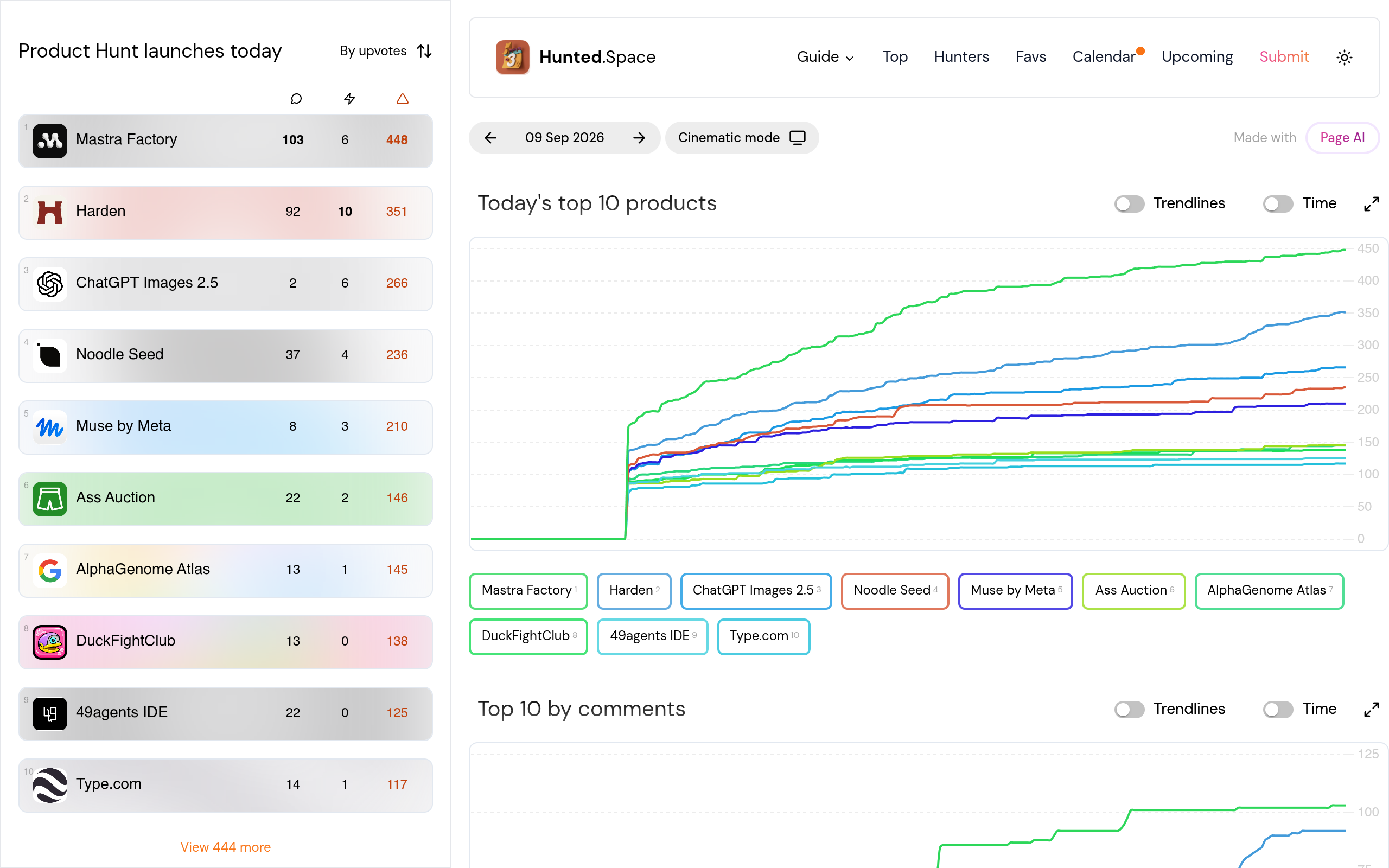This screenshot has width=1389, height=868.
Task: Click upvote count 117 for Type.com
Action: 397,785
